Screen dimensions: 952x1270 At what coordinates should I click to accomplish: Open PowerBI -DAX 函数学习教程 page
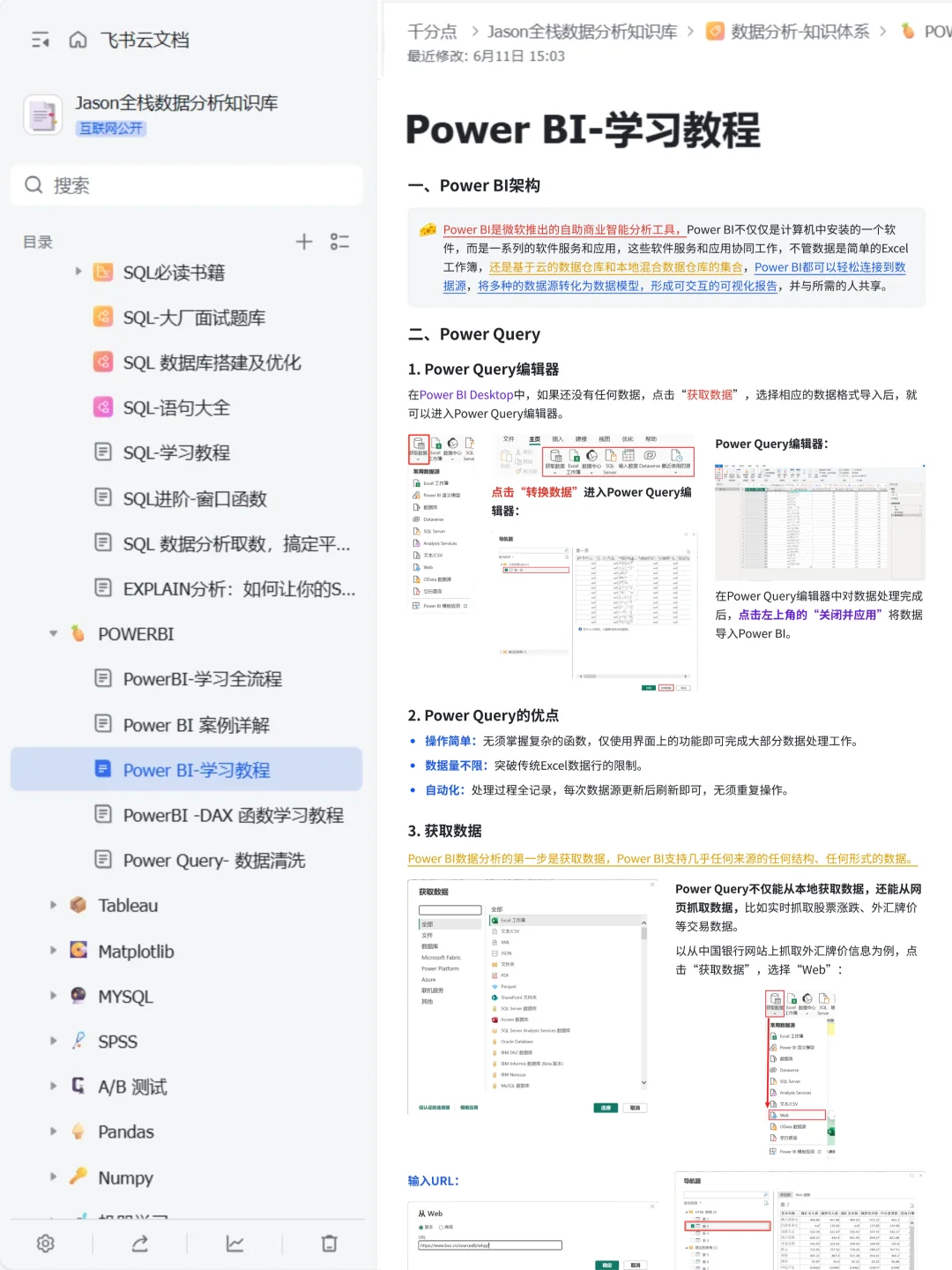point(234,815)
